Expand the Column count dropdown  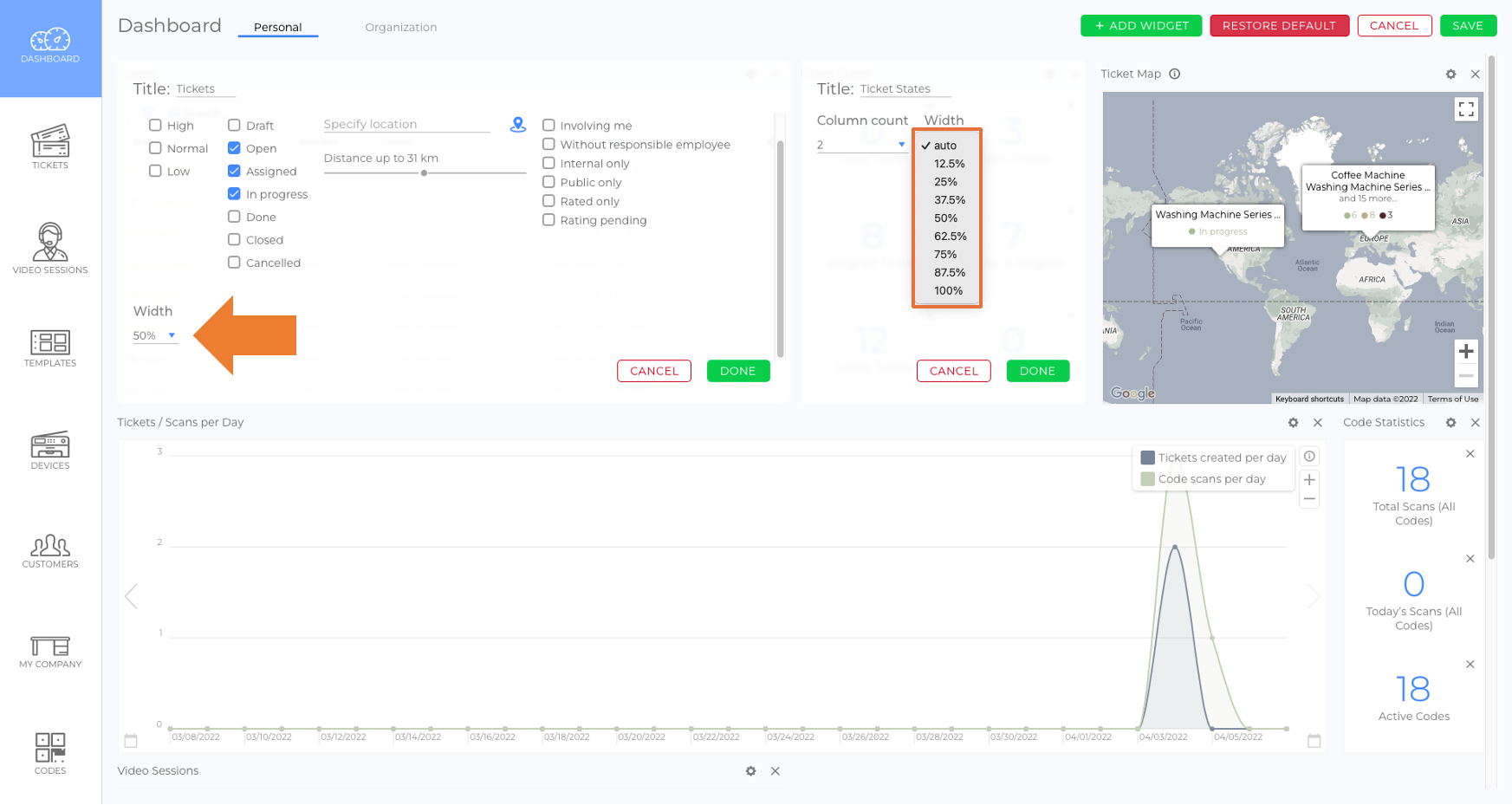coord(861,145)
